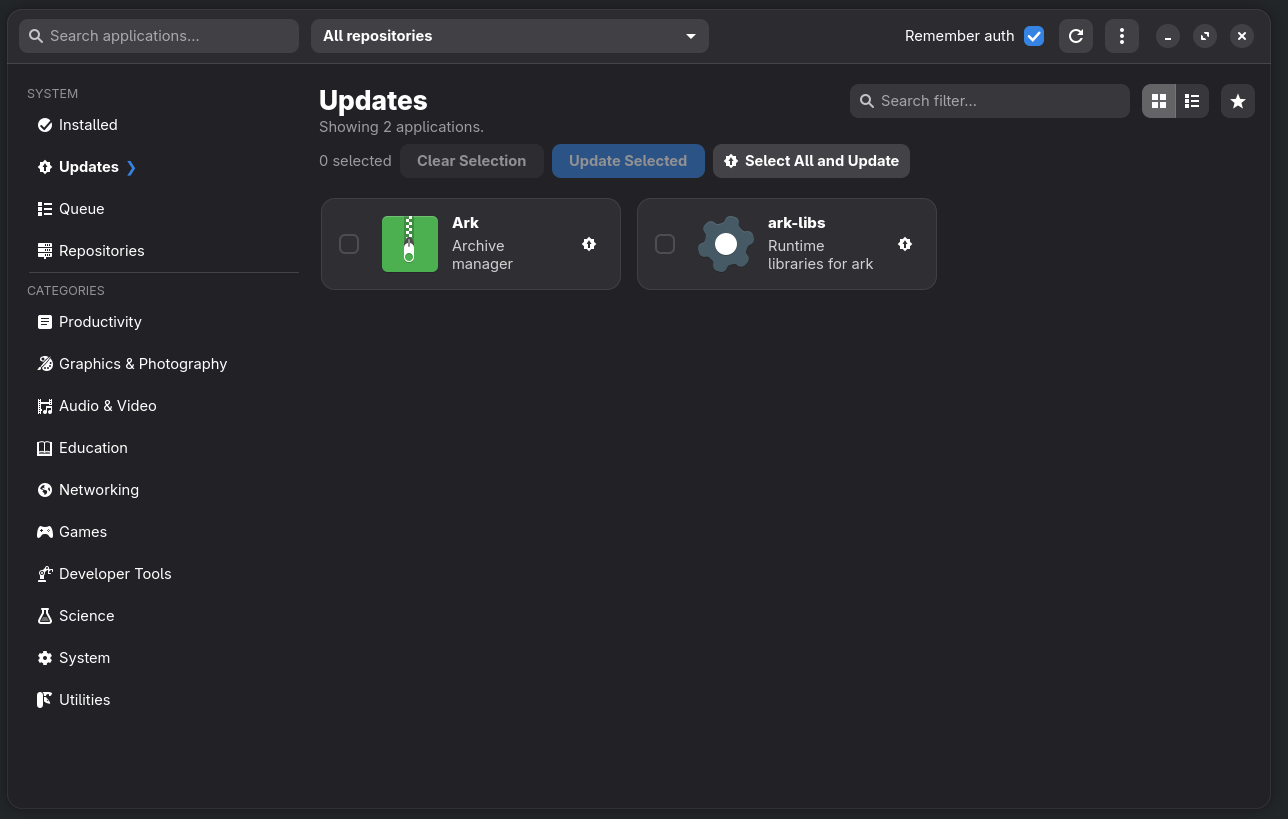This screenshot has width=1288, height=819.
Task: Open the Developer Tools category
Action: [x=114, y=573]
